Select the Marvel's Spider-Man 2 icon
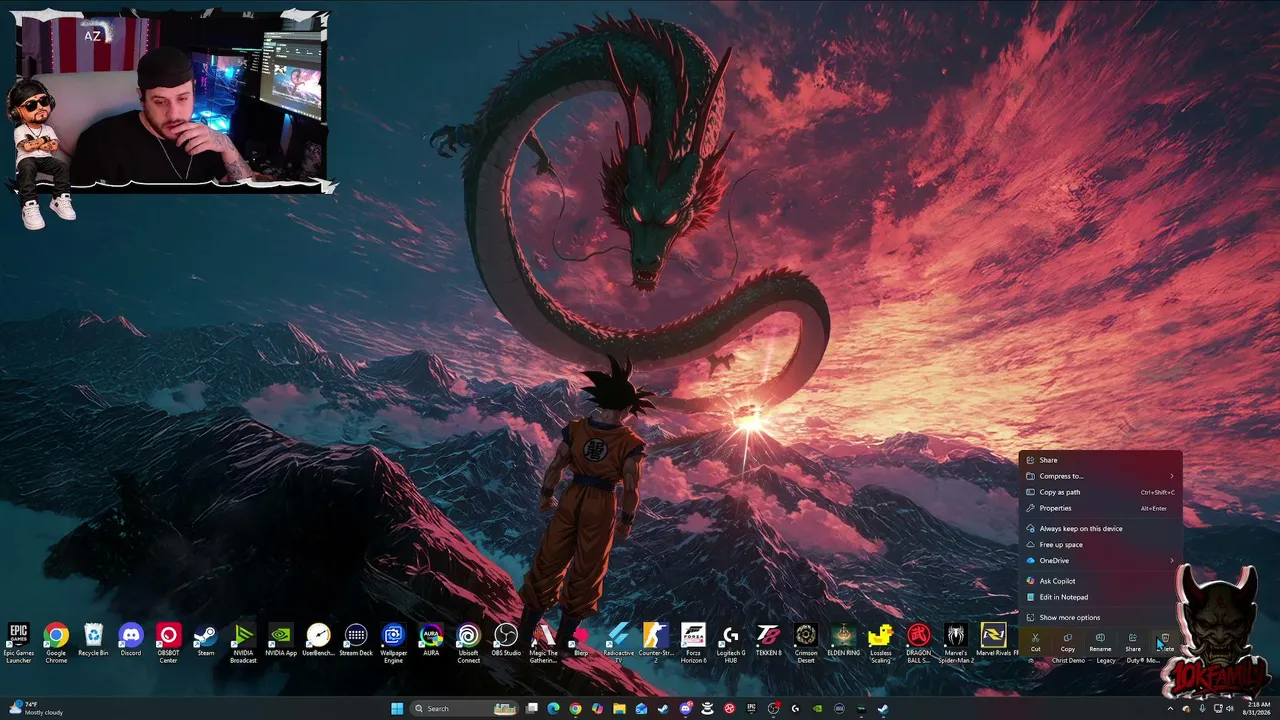This screenshot has height=720, width=1280. pos(956,642)
